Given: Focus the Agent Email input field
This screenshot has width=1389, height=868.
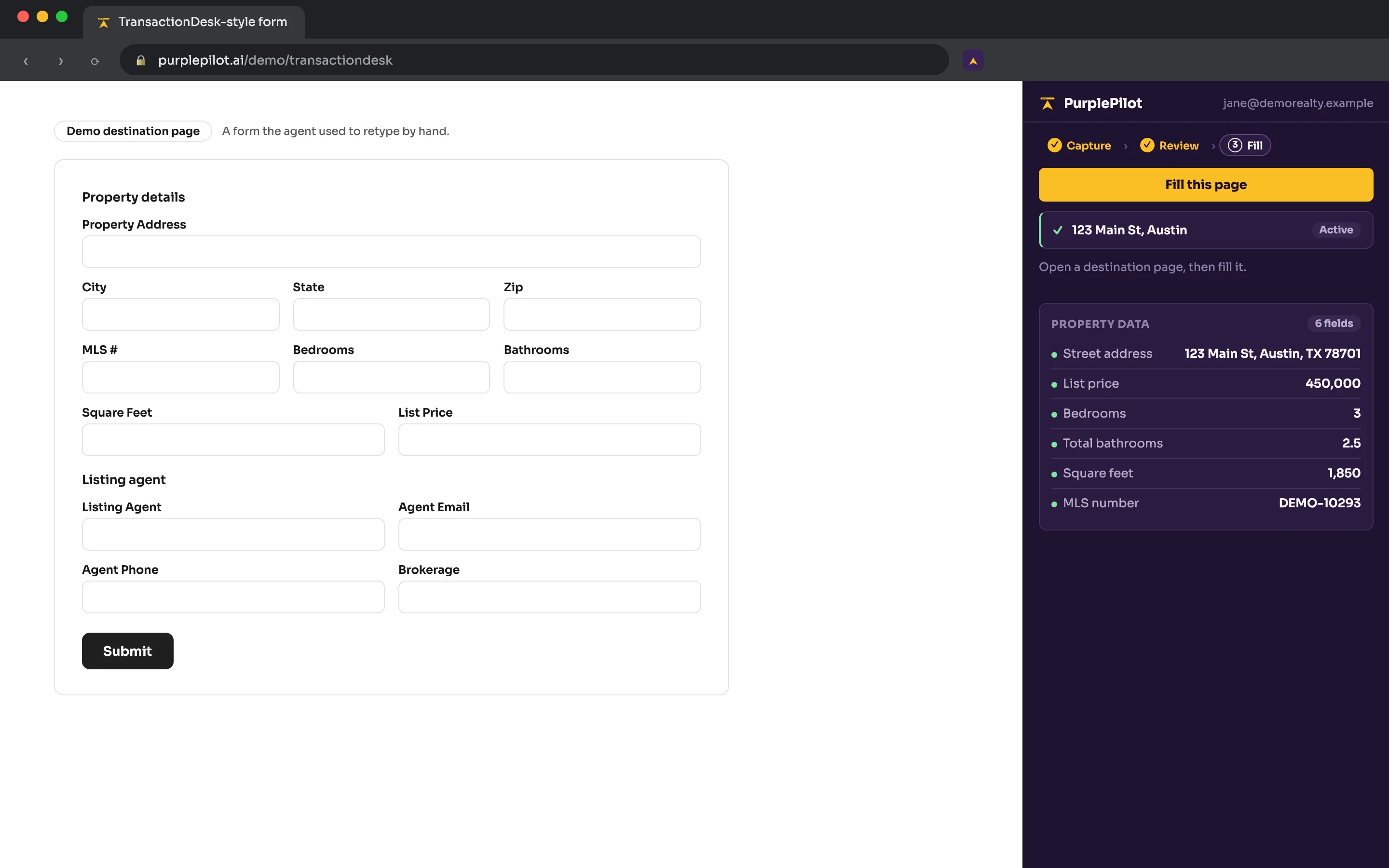Looking at the screenshot, I should click(x=550, y=534).
